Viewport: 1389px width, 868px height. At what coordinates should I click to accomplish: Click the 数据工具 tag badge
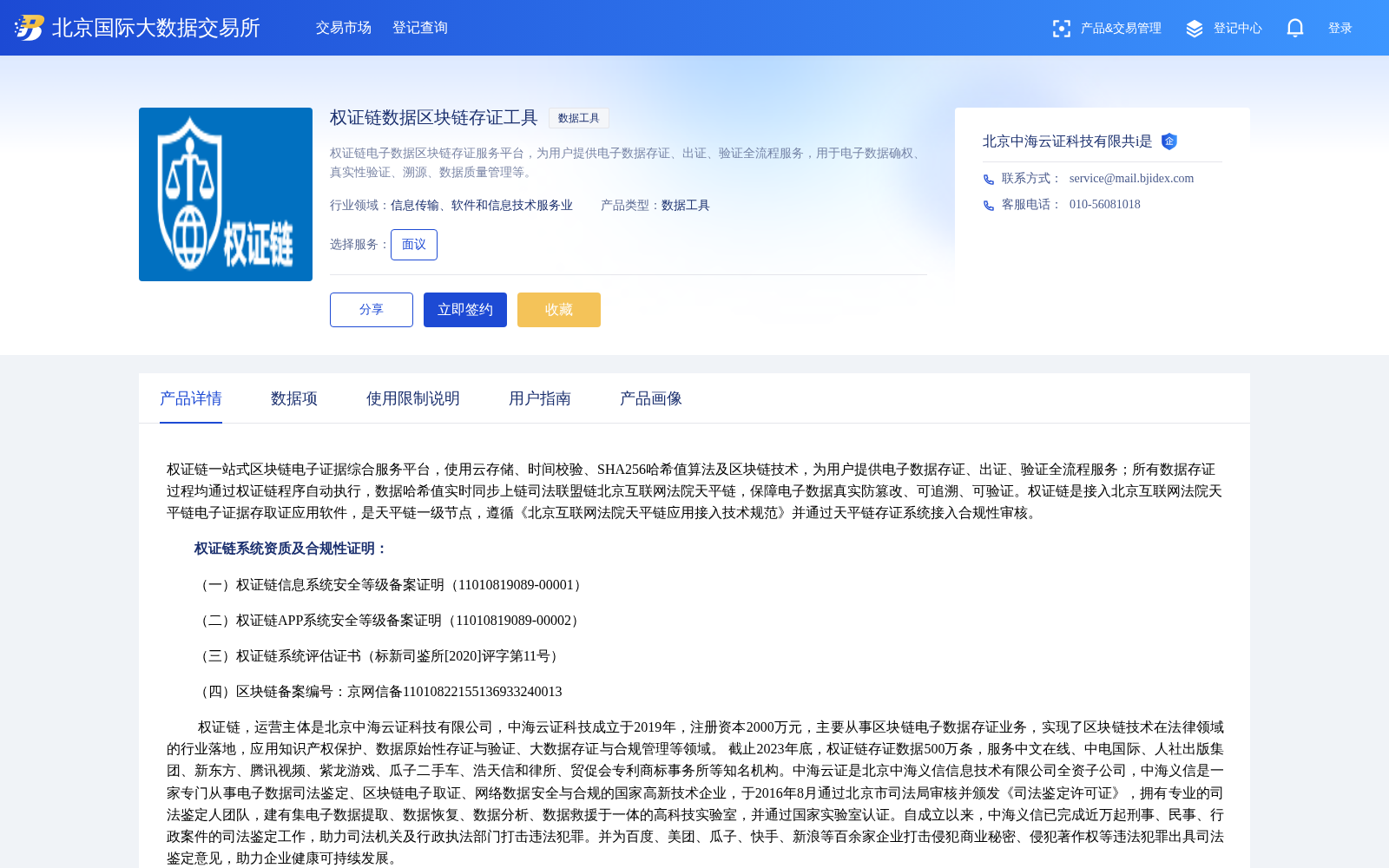coord(579,118)
